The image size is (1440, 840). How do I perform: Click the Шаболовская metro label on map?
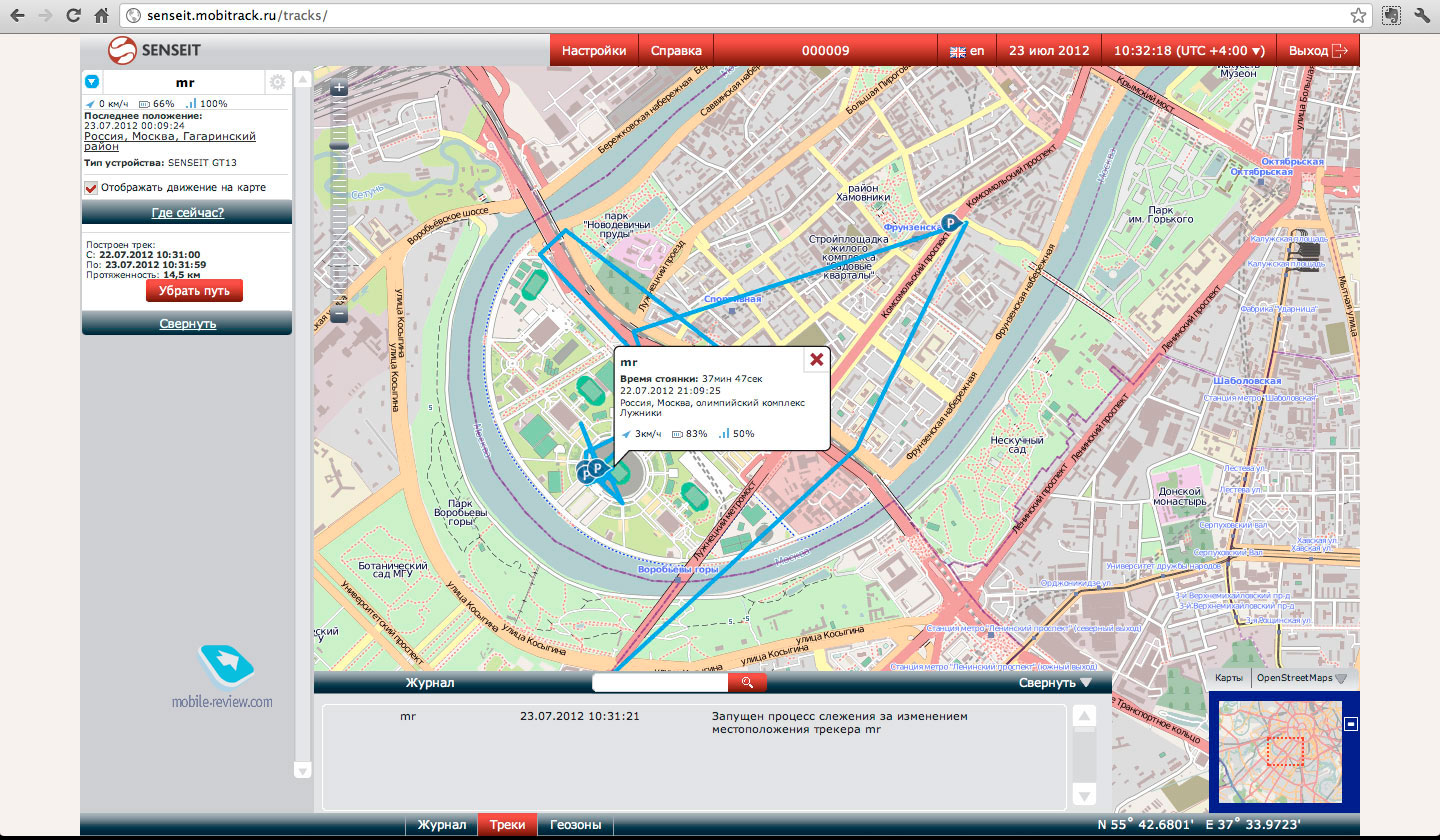click(1245, 382)
